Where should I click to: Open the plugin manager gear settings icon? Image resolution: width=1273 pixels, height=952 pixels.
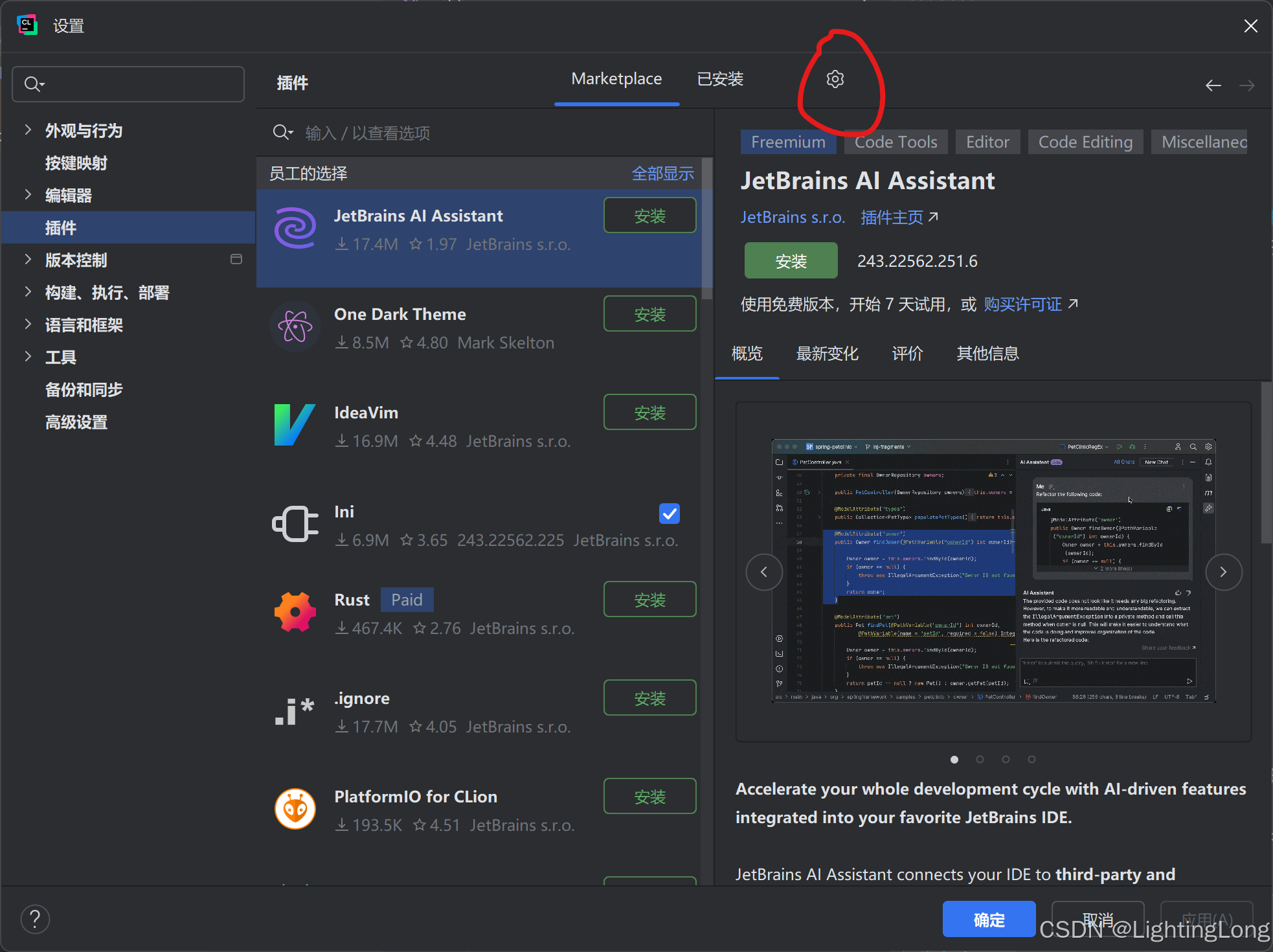point(835,79)
